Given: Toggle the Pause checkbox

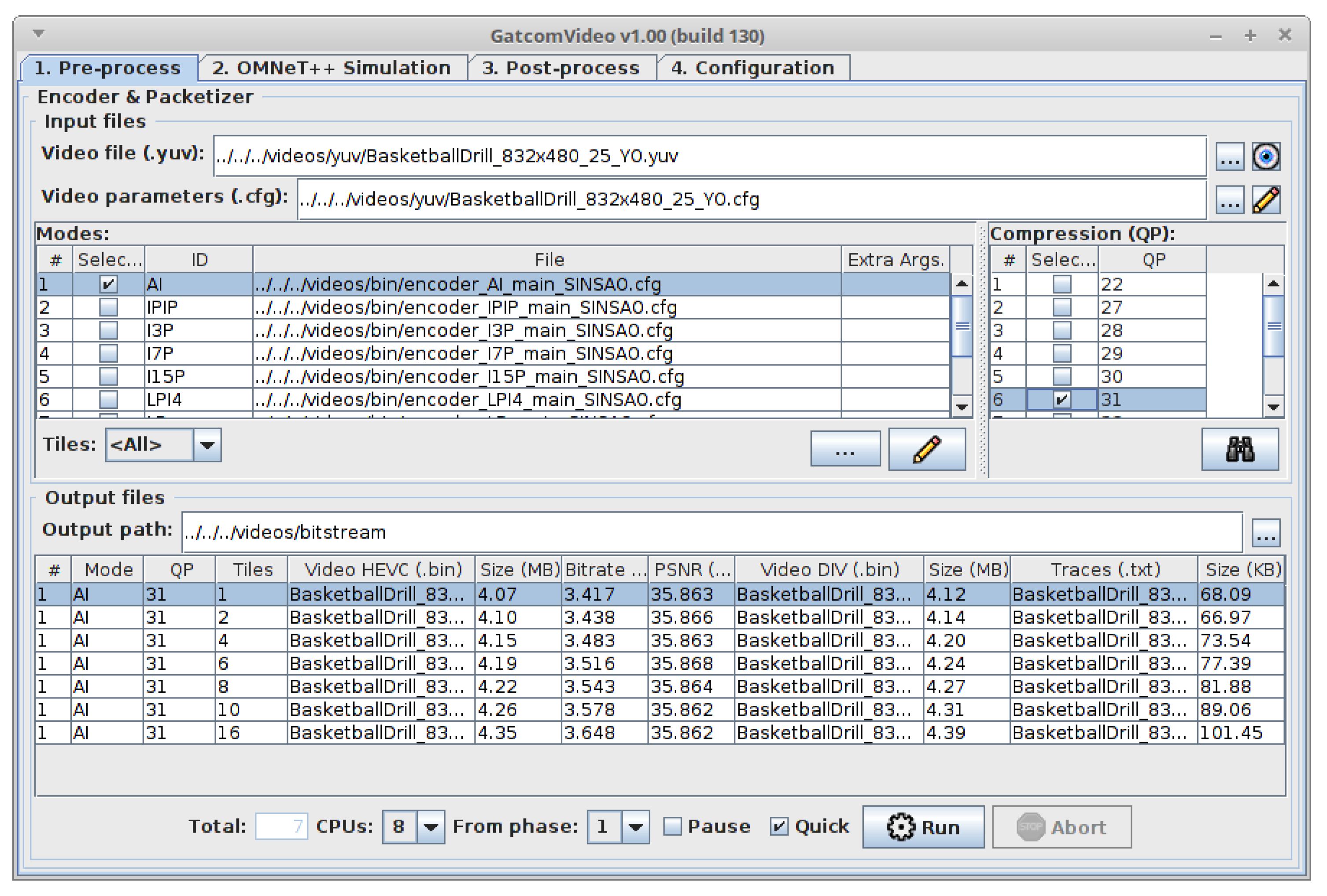Looking at the screenshot, I should point(673,826).
